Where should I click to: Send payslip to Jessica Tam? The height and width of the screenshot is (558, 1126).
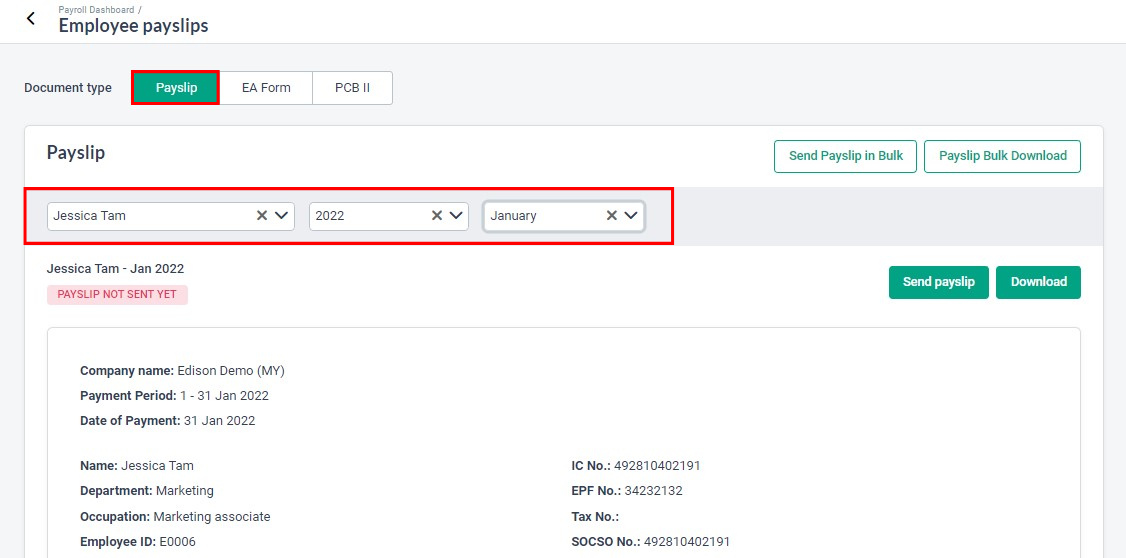[x=939, y=282]
